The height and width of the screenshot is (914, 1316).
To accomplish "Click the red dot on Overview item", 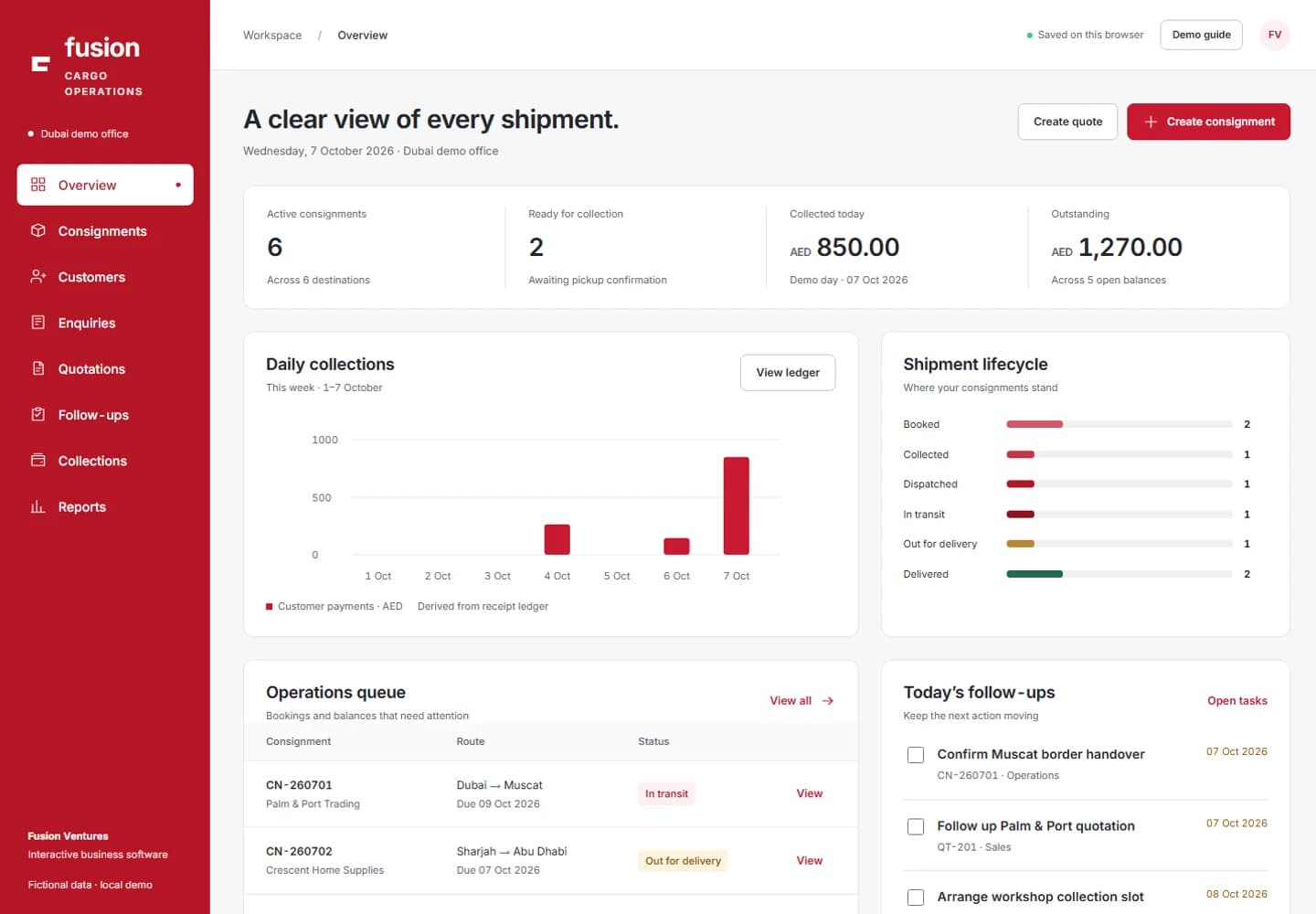I will (178, 185).
